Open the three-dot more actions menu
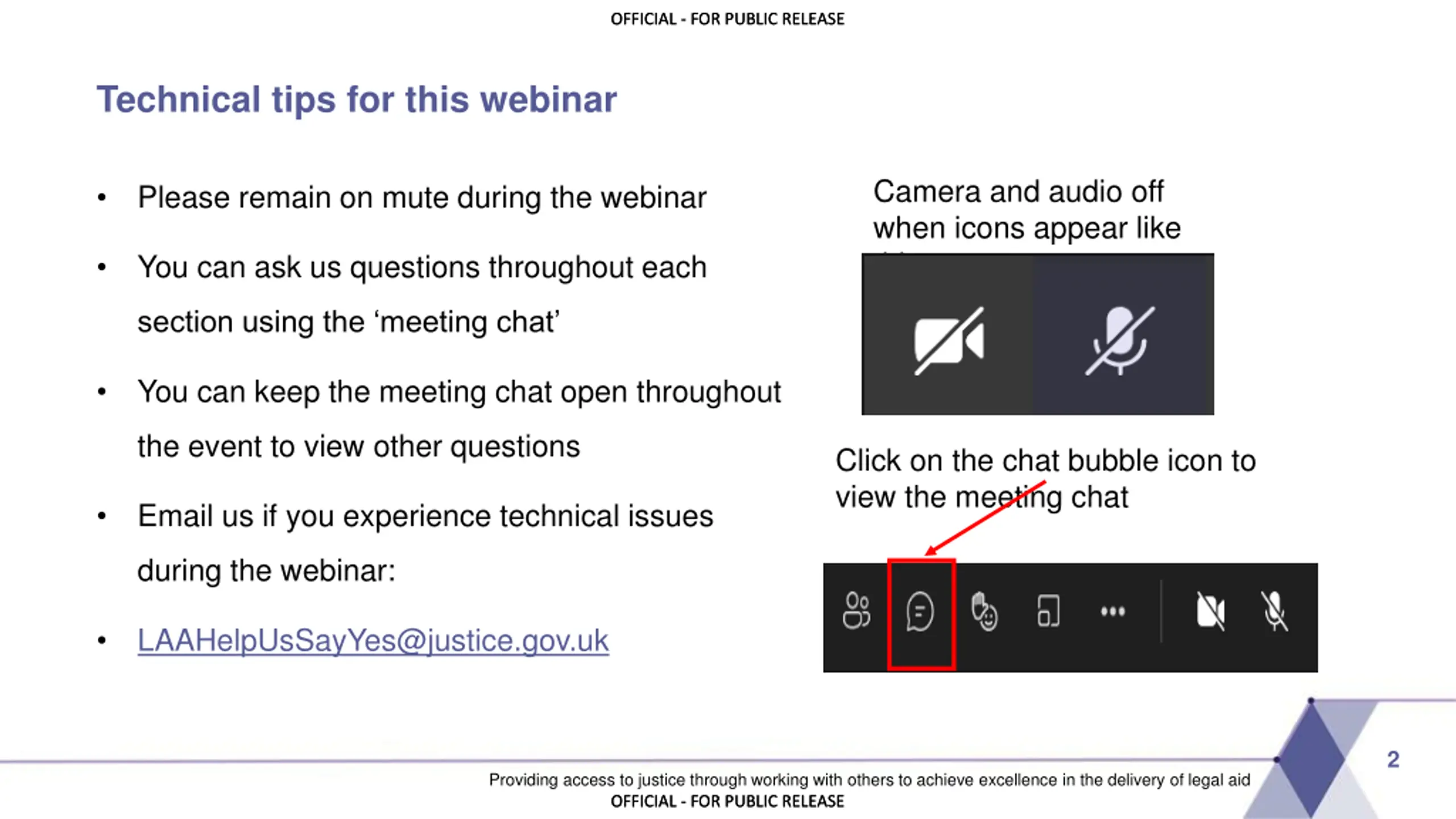Image resolution: width=1456 pixels, height=819 pixels. pyautogui.click(x=1113, y=612)
